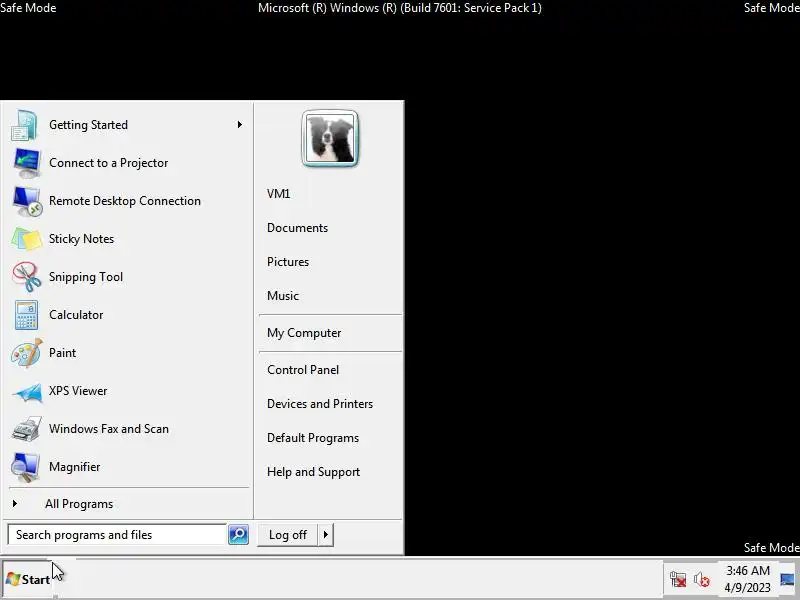Click the Snipping Tool label text
Screen dimensions: 800x600
(x=86, y=277)
